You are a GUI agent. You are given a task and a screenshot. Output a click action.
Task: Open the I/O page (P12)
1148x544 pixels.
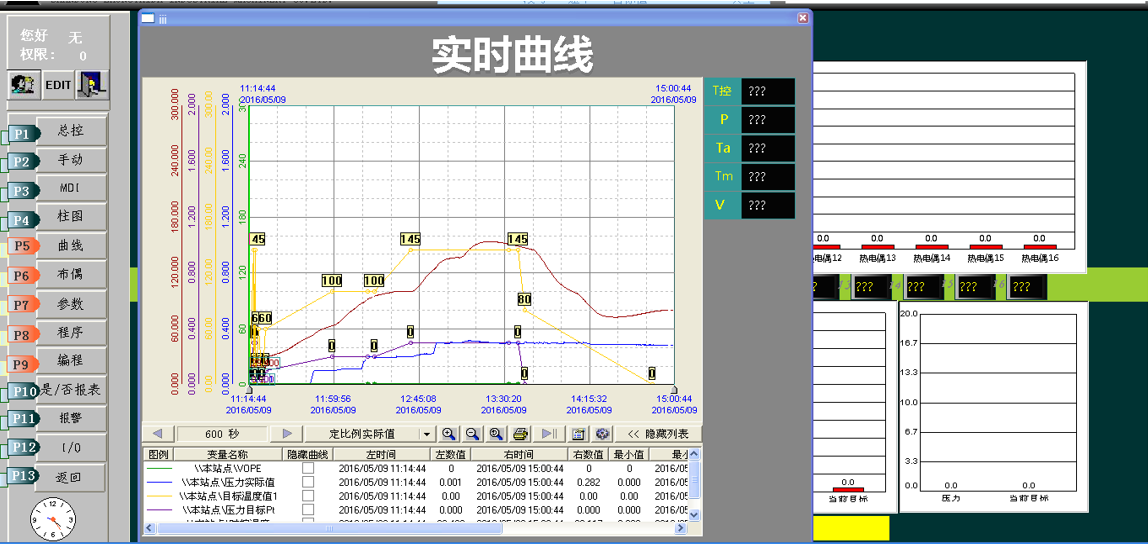(x=71, y=447)
